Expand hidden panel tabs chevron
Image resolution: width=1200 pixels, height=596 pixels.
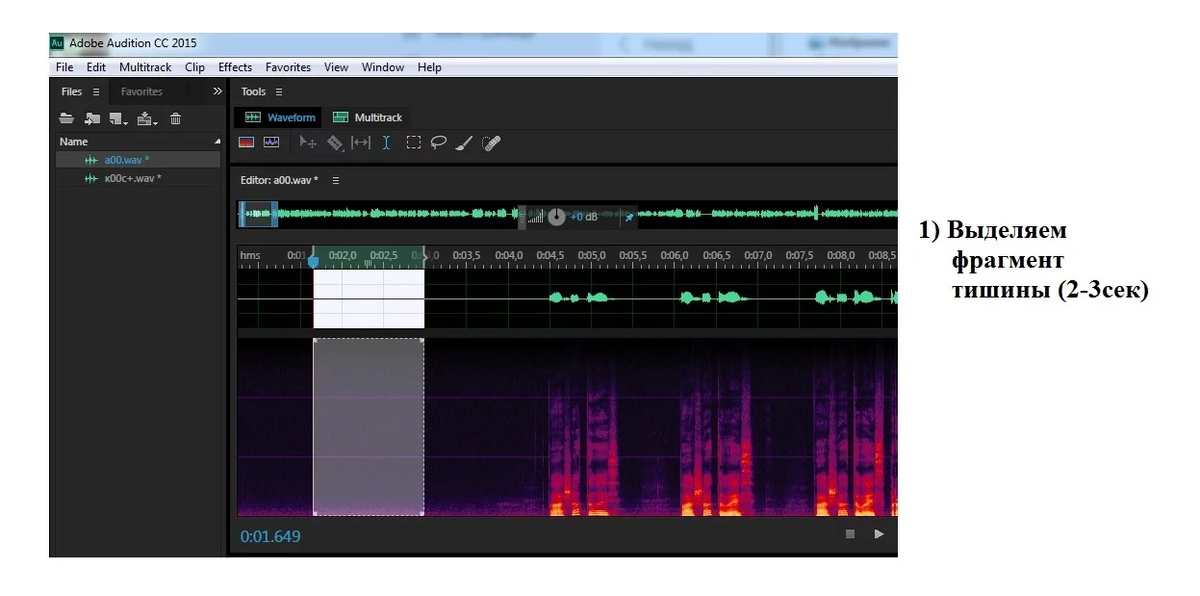pyautogui.click(x=218, y=92)
